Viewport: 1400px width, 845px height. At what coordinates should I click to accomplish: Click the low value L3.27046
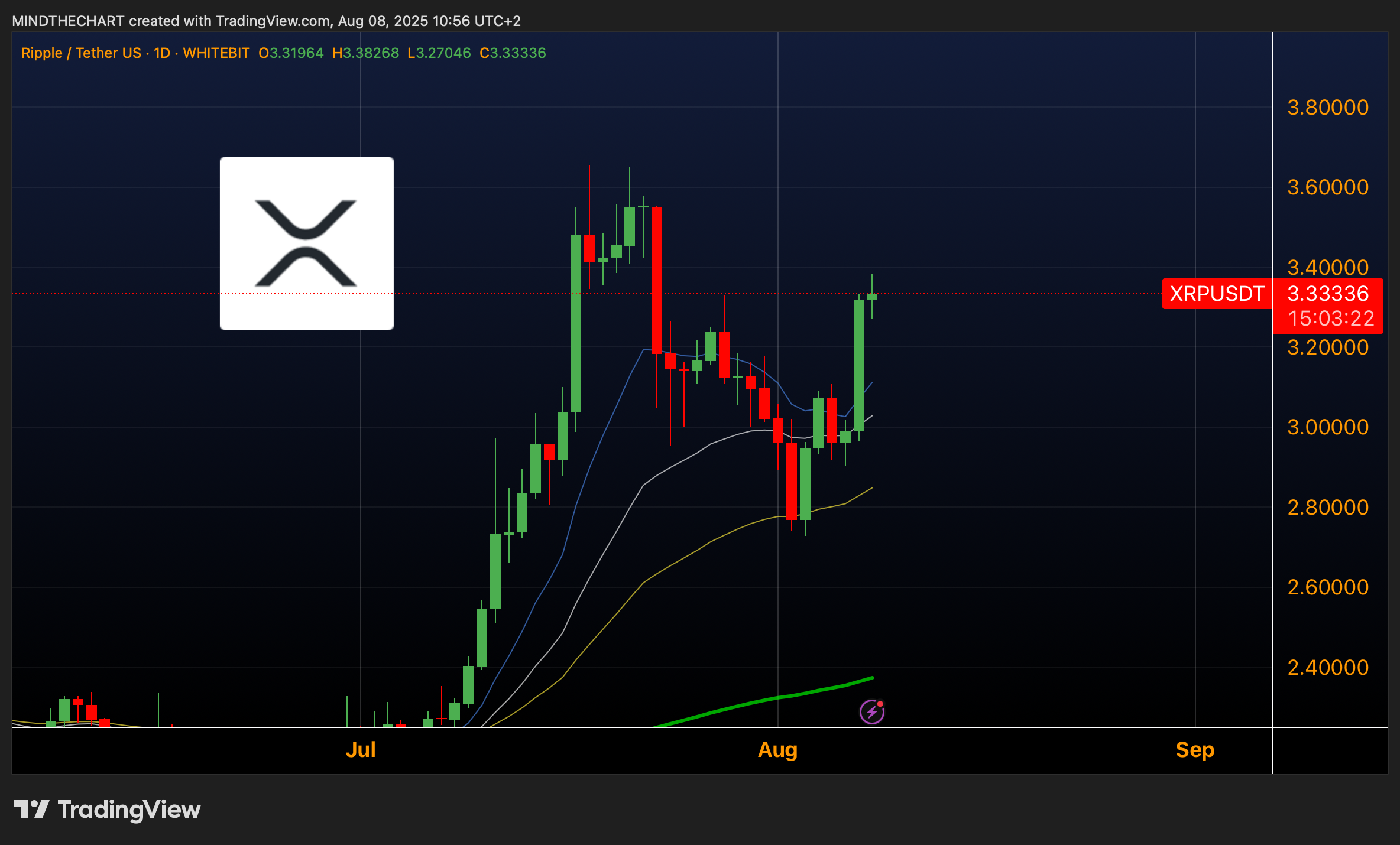coord(439,53)
